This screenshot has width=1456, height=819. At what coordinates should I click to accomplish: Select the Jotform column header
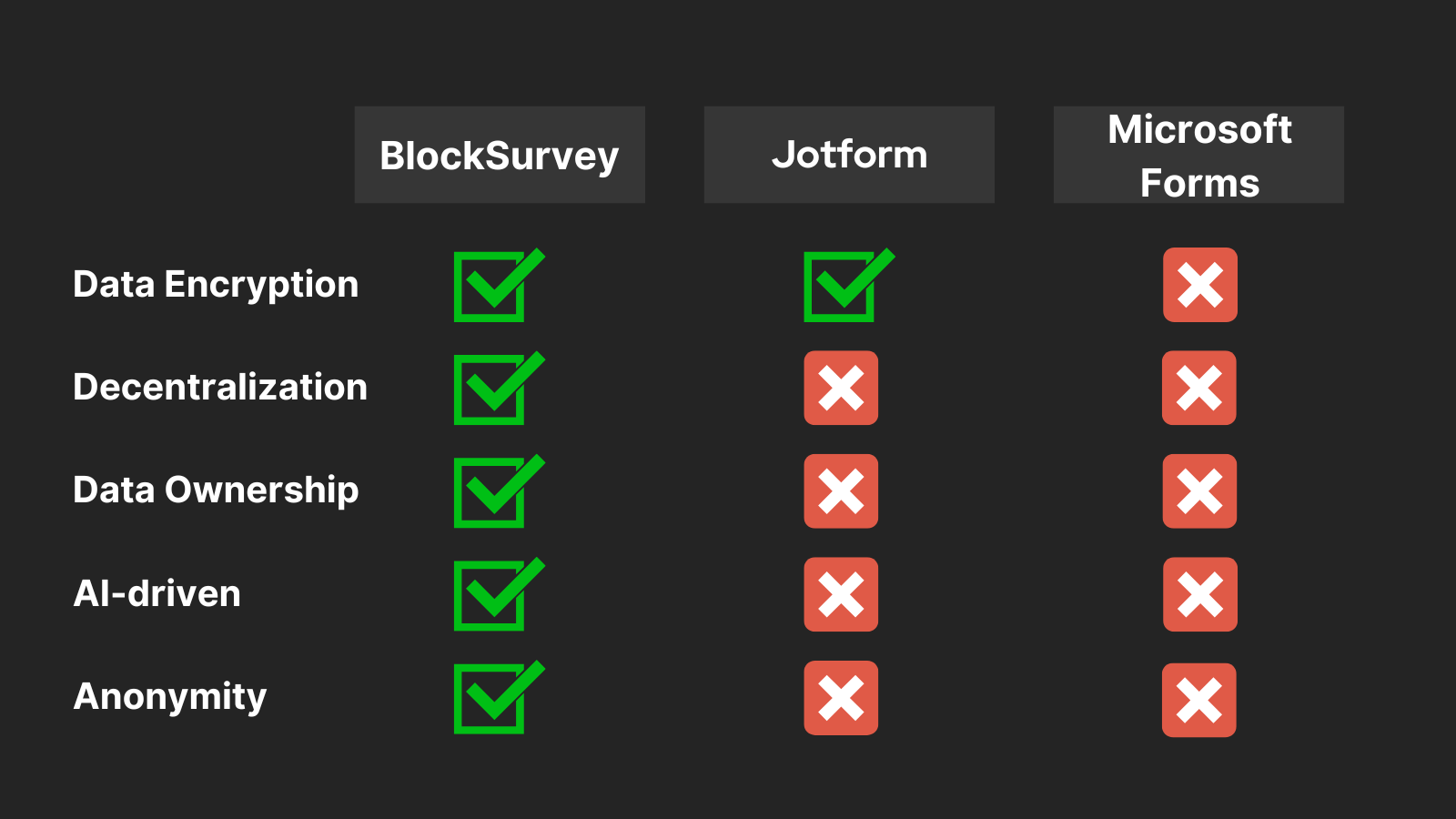click(849, 155)
